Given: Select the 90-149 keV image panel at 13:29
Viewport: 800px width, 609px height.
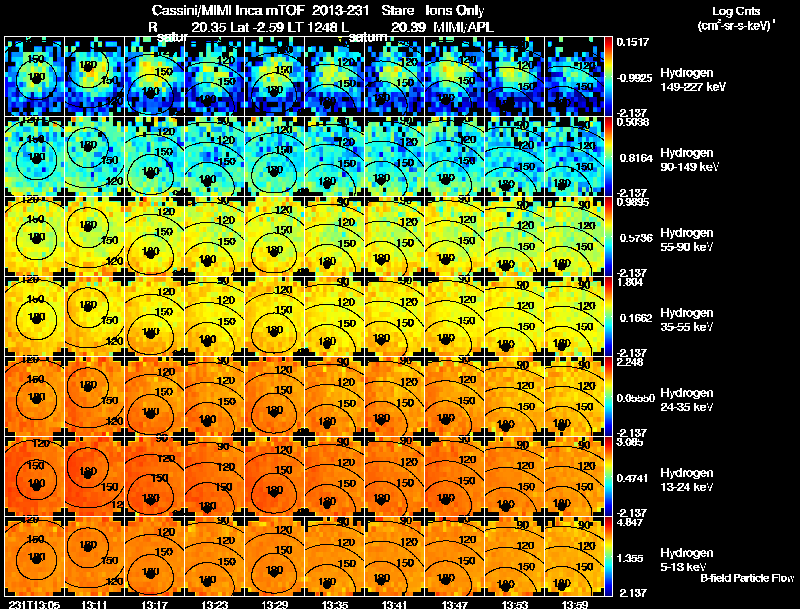Looking at the screenshot, I should point(274,156).
